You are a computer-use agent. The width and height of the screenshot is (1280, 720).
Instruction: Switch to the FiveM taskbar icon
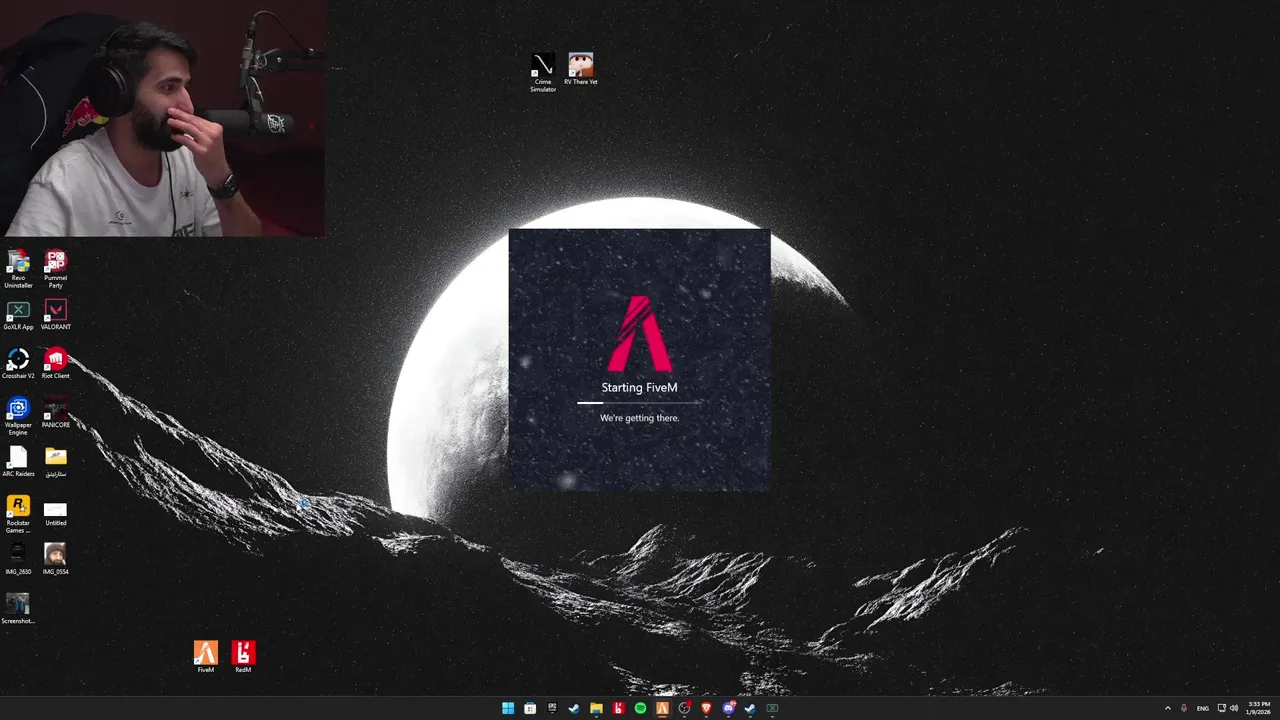[x=662, y=708]
